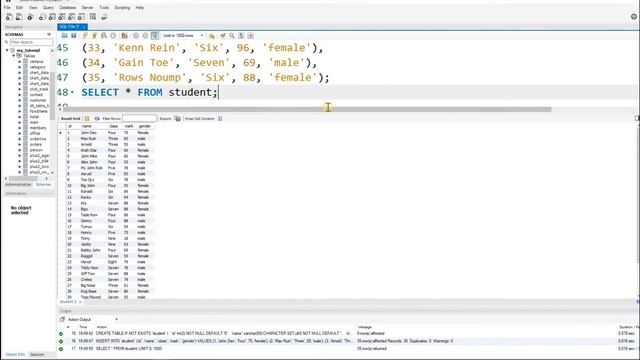The height and width of the screenshot is (360, 640).
Task: Execute the script with lightning icon
Action: 85,36
